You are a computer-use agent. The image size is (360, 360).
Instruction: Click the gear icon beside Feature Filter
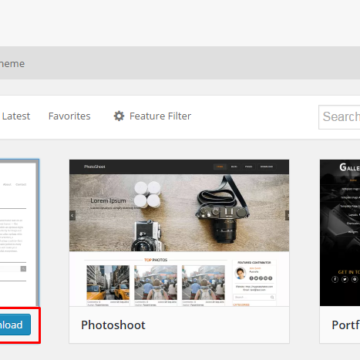tap(119, 116)
